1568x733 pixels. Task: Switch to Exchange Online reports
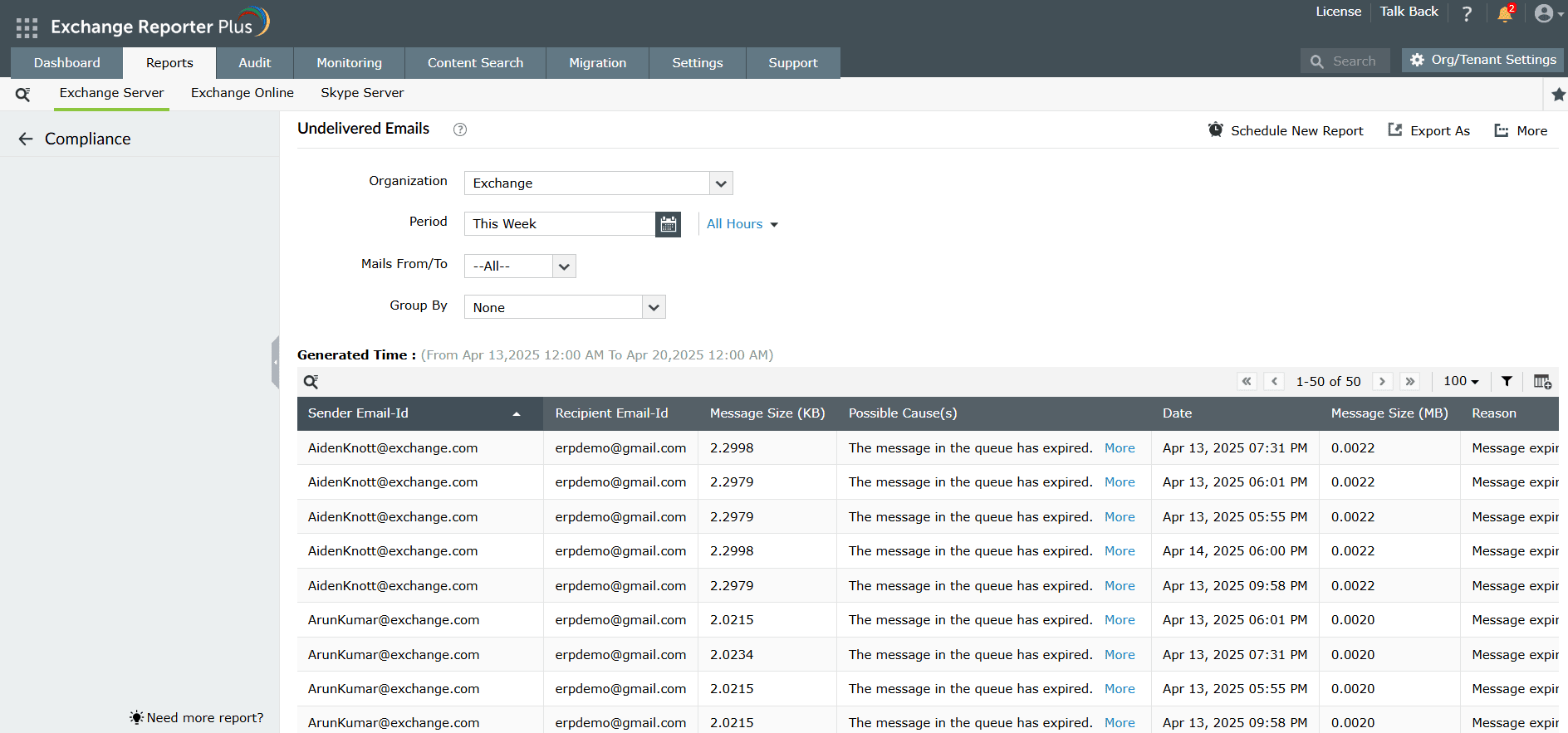pos(243,93)
